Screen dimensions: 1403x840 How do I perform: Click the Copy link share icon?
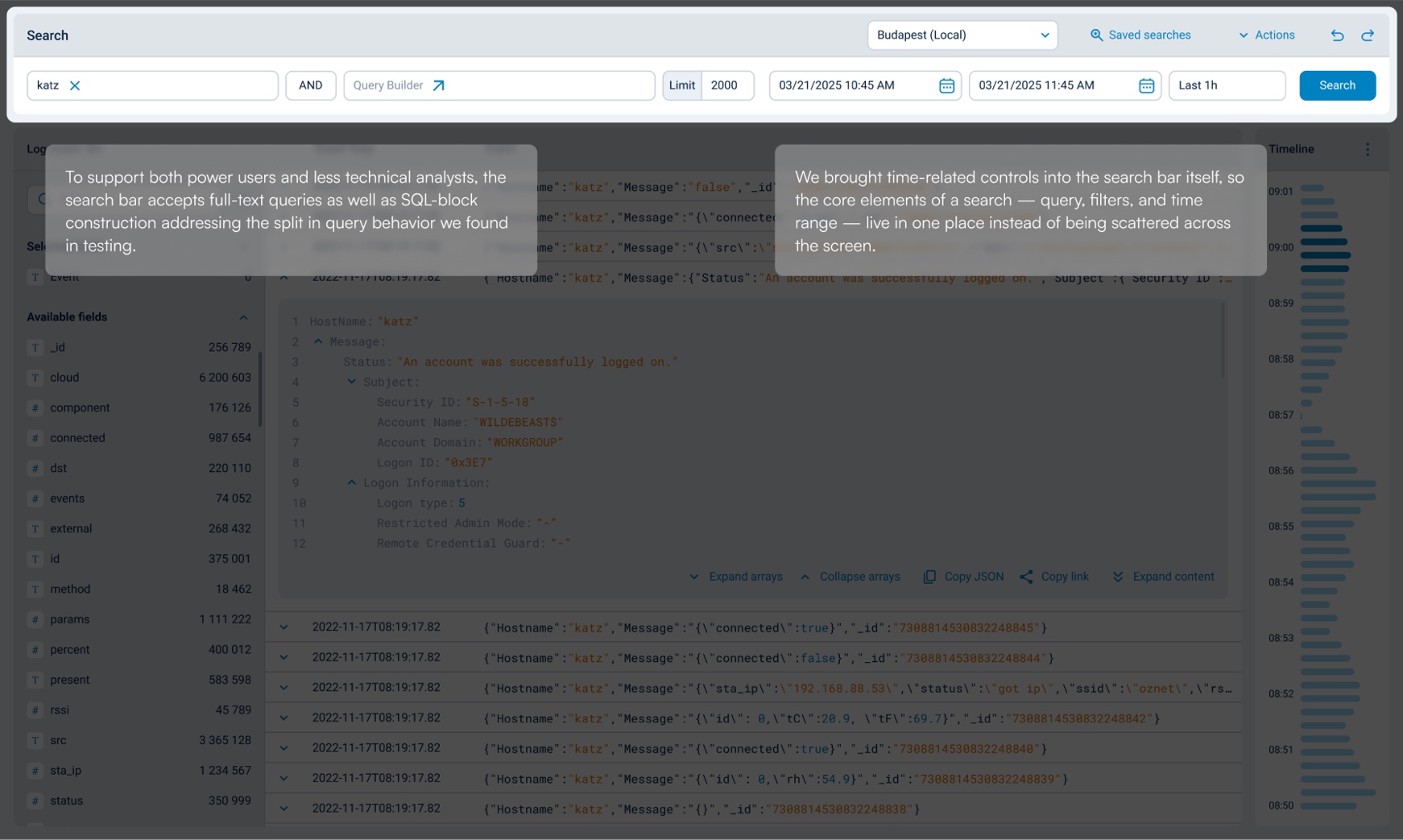1026,577
